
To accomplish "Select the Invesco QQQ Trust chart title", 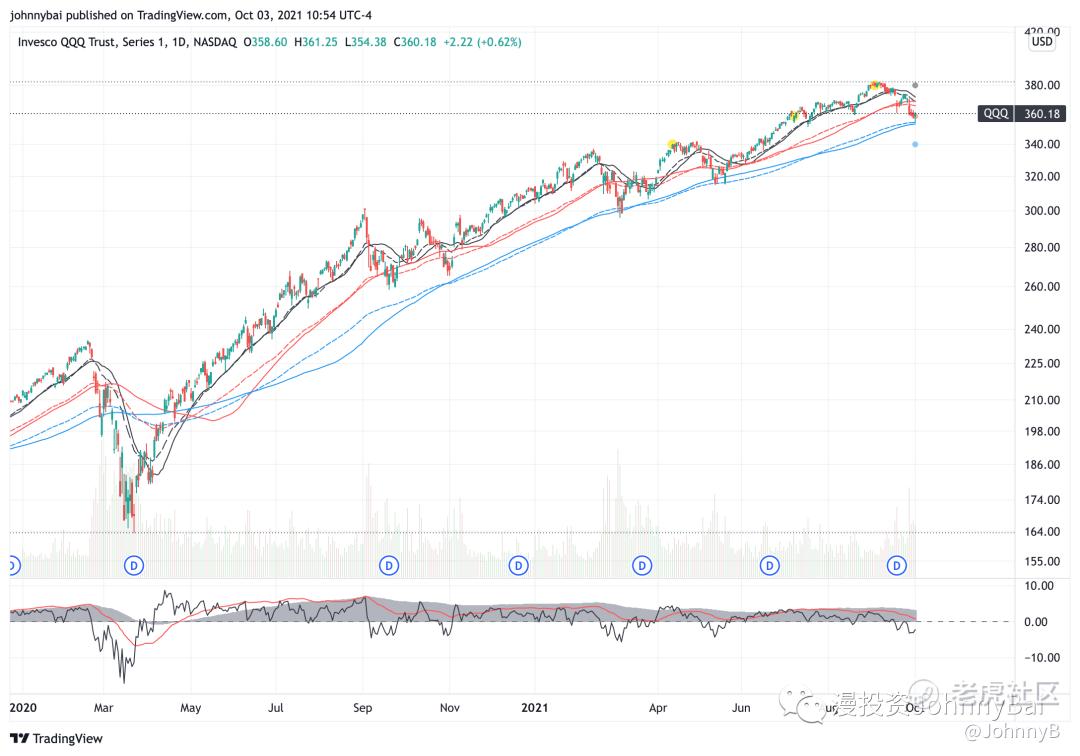I will [127, 42].
